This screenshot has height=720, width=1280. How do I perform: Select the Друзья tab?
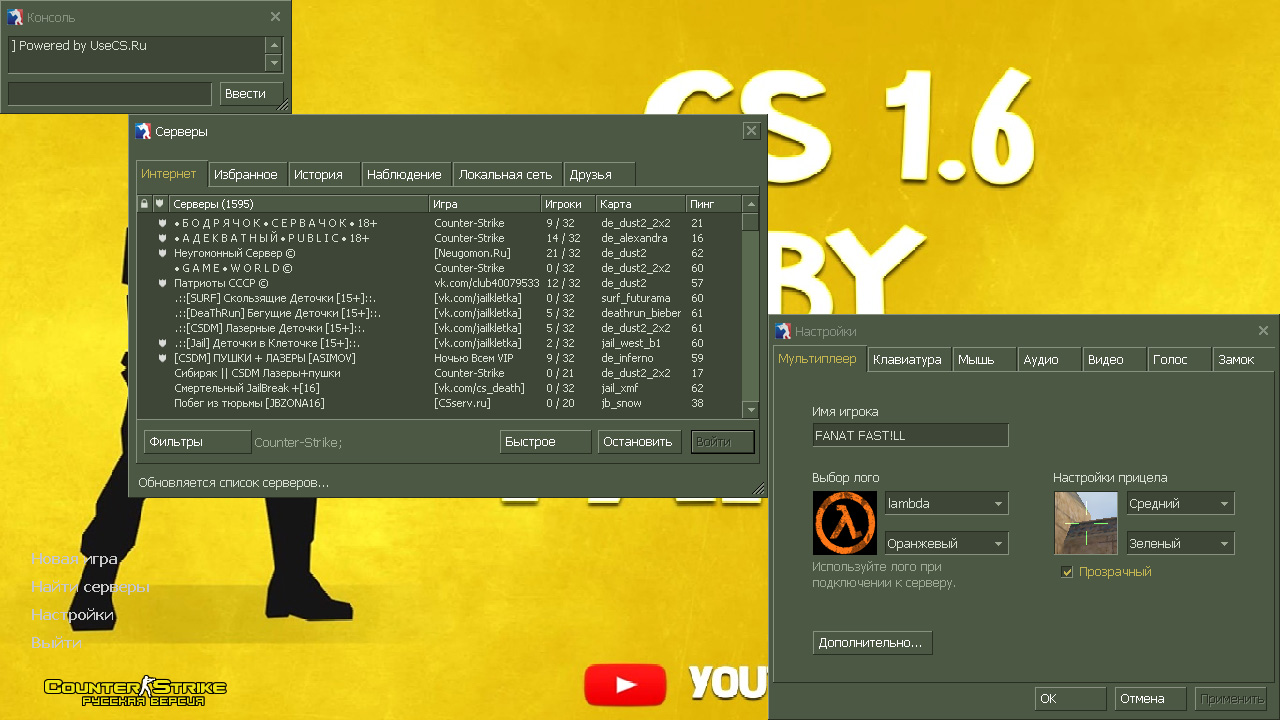(x=599, y=175)
